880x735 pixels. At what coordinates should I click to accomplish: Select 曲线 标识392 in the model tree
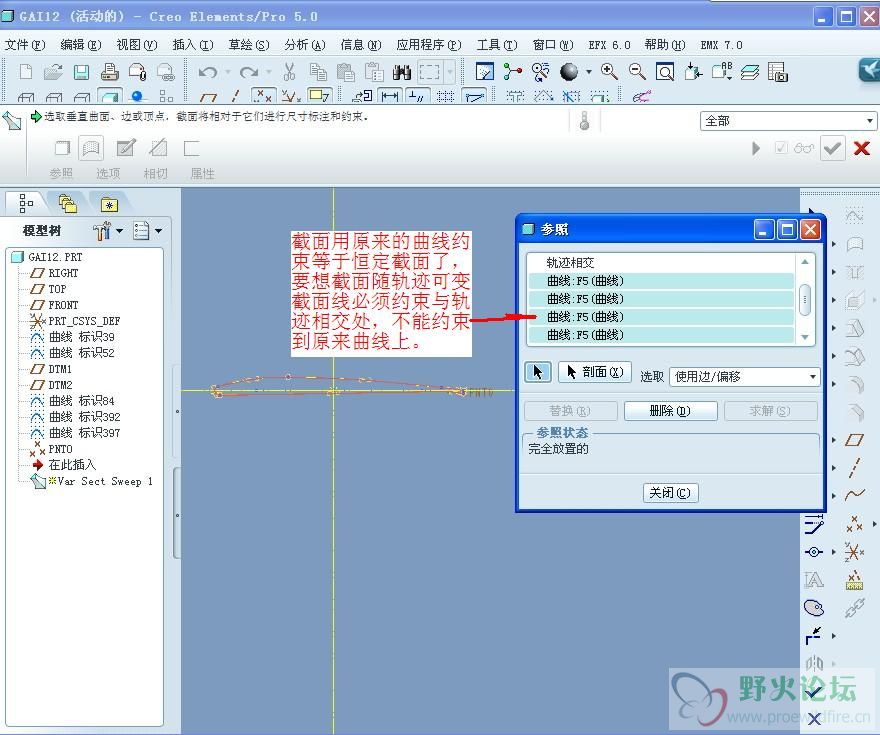pos(76,417)
